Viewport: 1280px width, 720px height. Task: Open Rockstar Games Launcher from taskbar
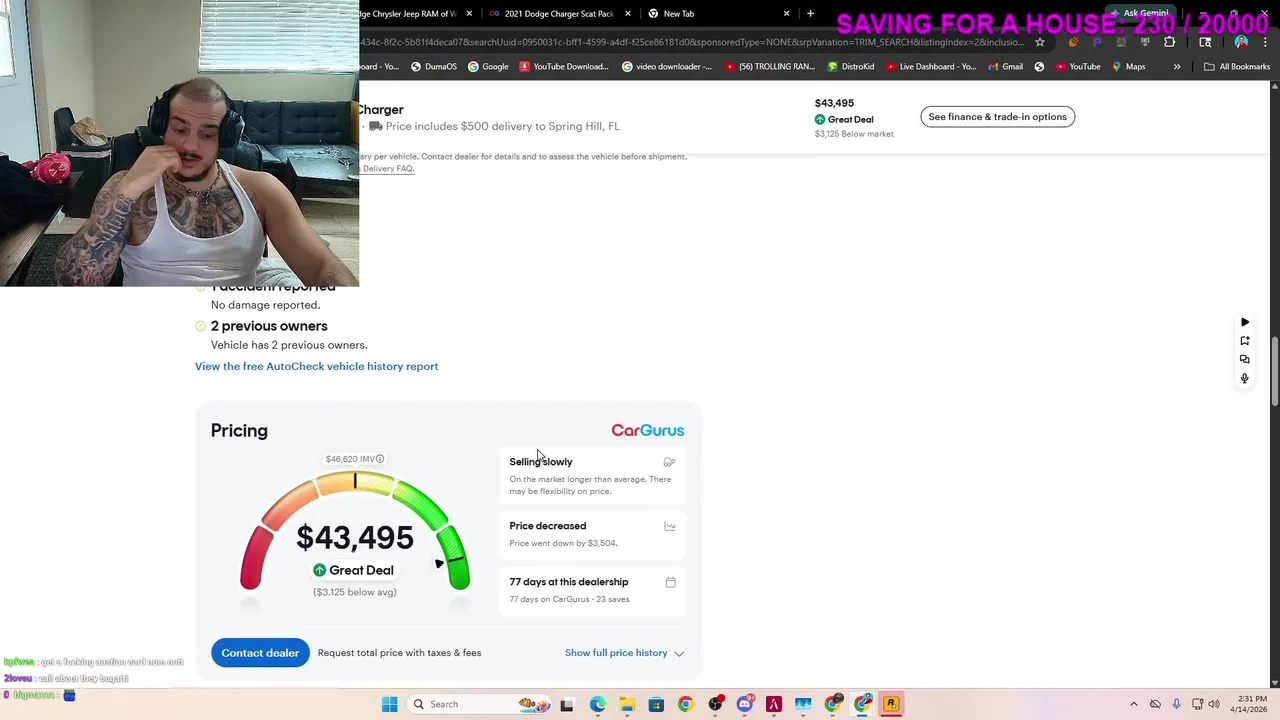[891, 704]
